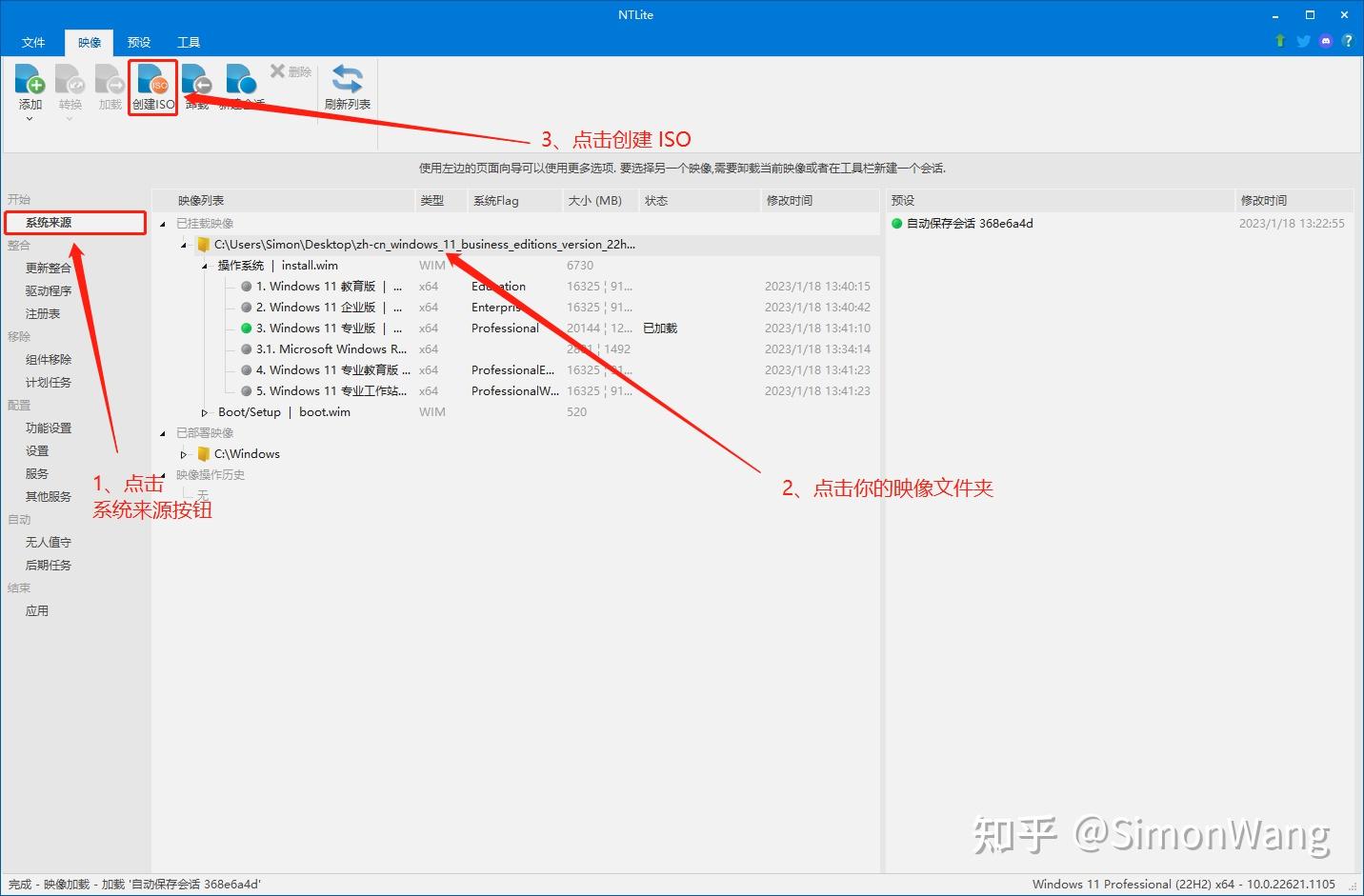Screen dimensions: 1364x896
Task: Open the Discord icon in the title bar
Action: click(1325, 41)
